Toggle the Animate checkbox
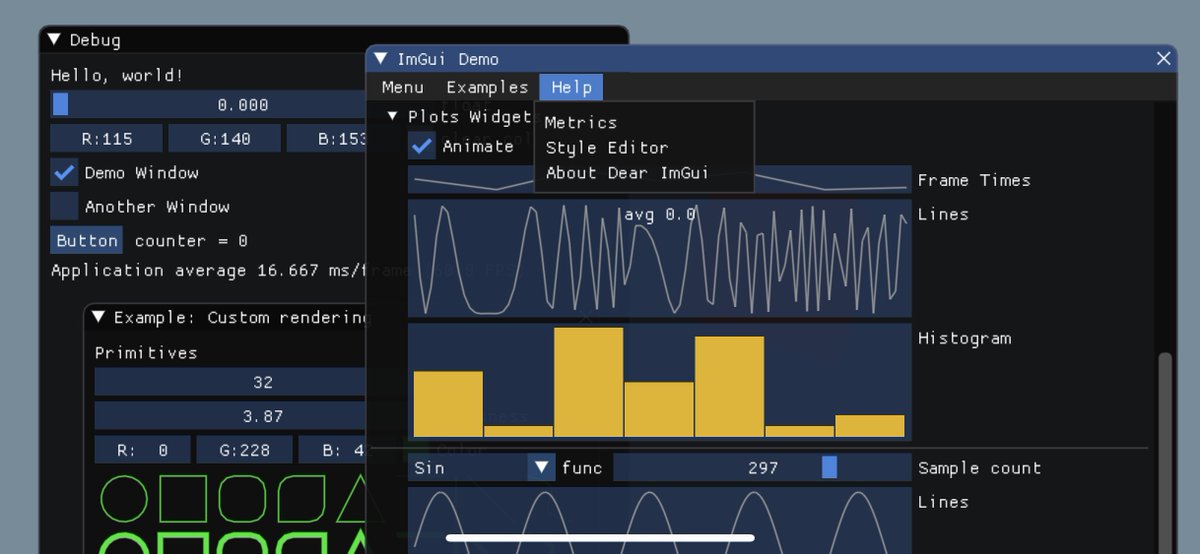The height and width of the screenshot is (554, 1200). tap(421, 146)
